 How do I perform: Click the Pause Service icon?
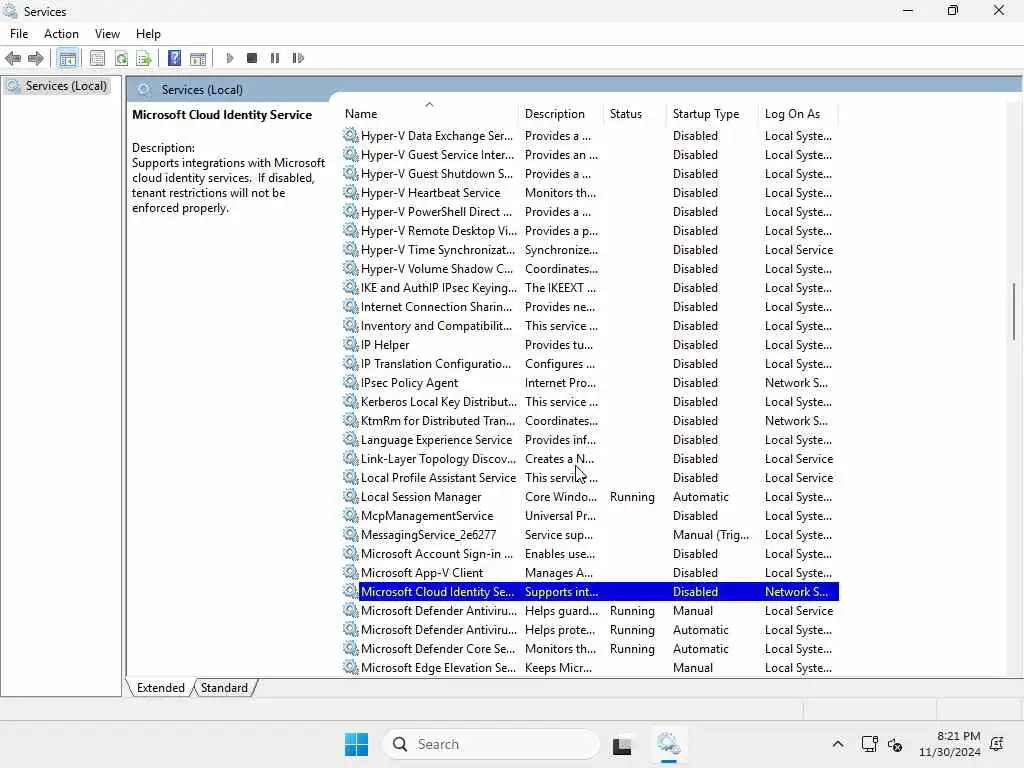point(275,58)
